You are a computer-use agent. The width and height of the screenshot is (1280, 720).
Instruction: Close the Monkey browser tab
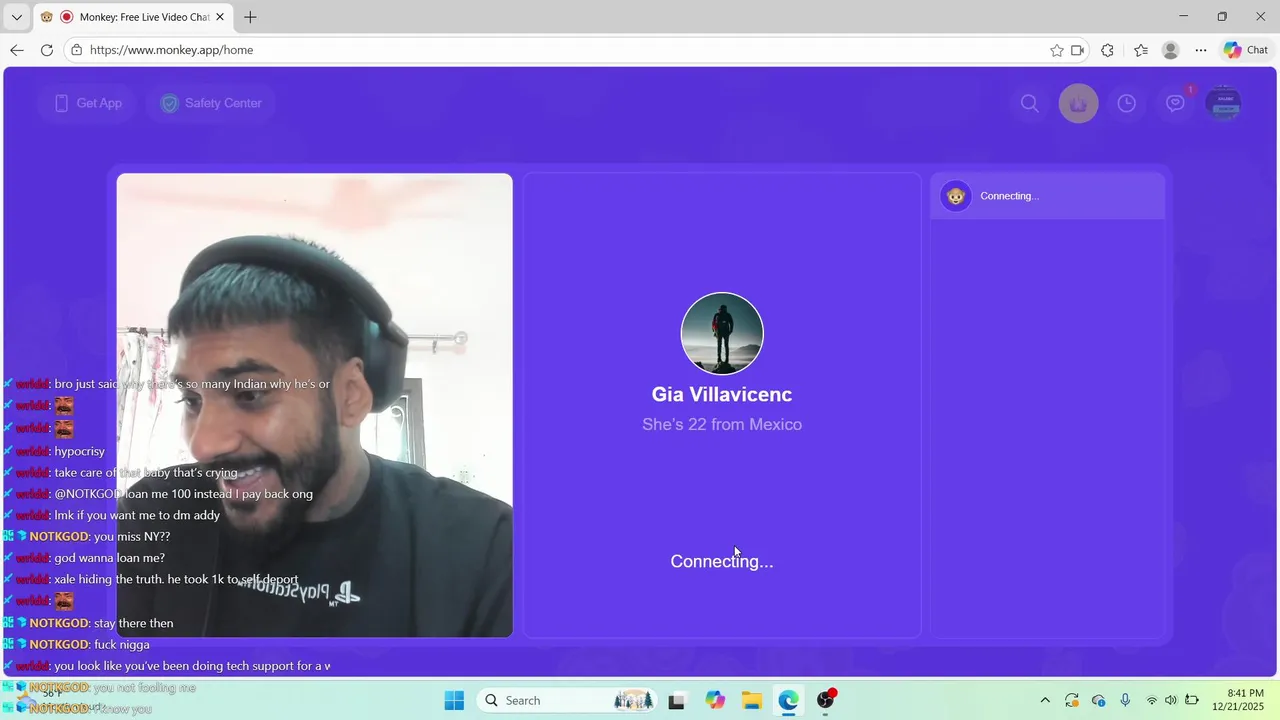pos(220,17)
